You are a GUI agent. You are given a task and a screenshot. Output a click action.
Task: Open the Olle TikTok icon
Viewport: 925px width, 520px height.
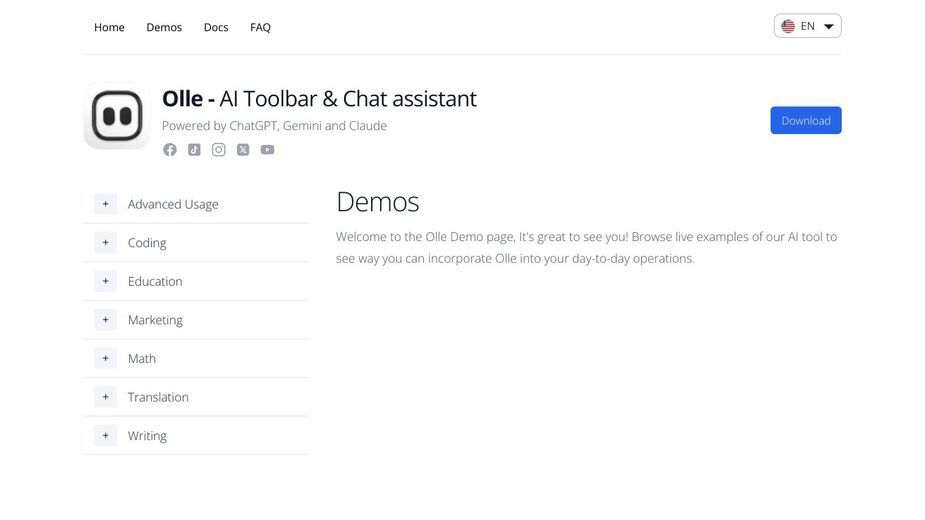pos(194,150)
